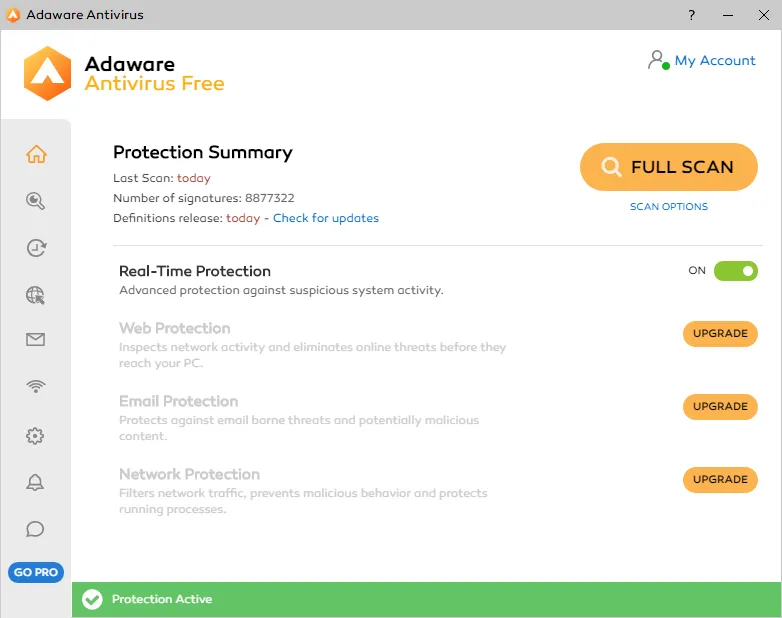Open the notifications bell icon
The height and width of the screenshot is (618, 782).
(x=36, y=483)
